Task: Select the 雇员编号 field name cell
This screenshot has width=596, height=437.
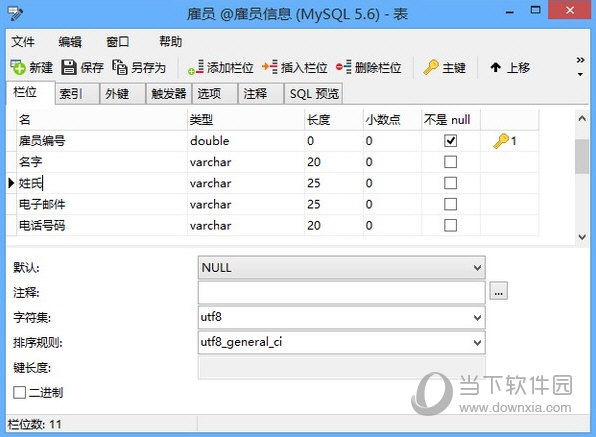Action: click(102, 141)
